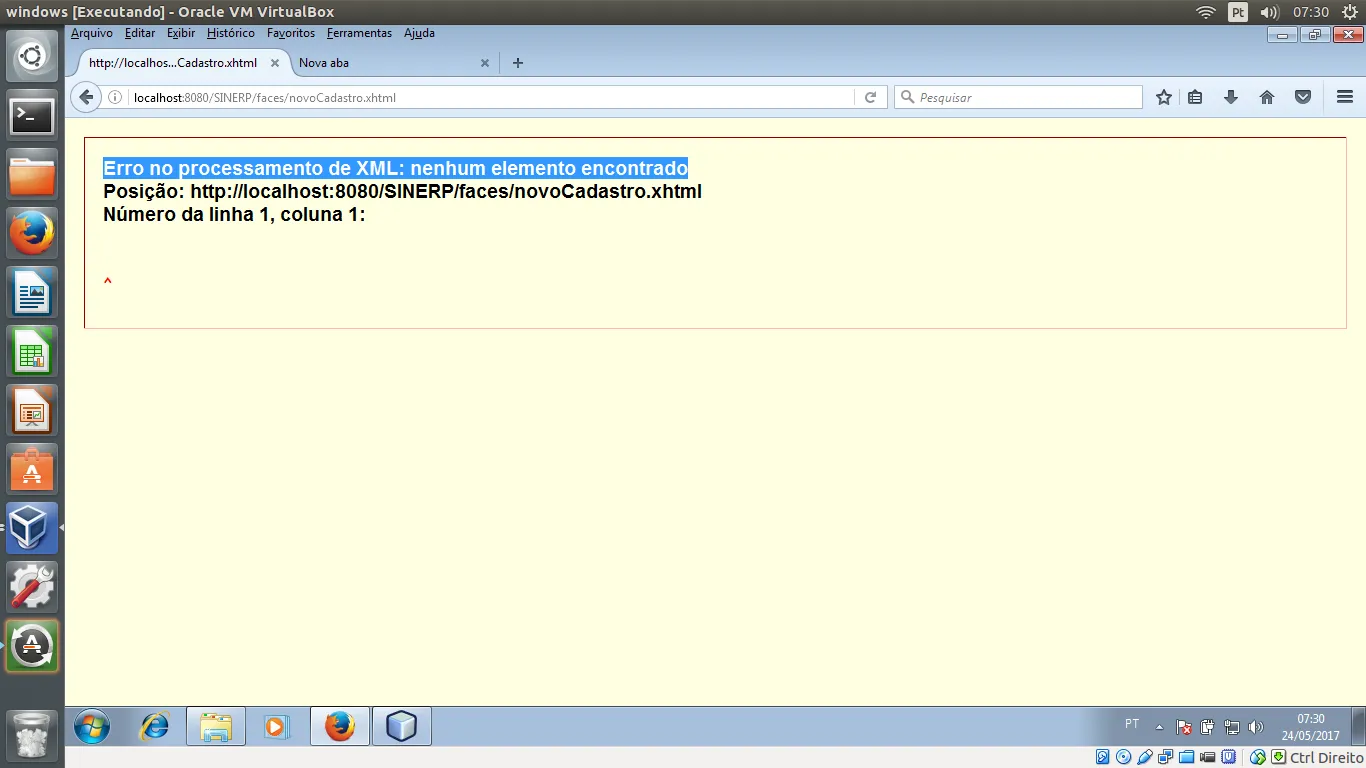This screenshot has height=768, width=1366.
Task: Open Ubuntu session power menu
Action: pyautogui.click(x=1350, y=12)
